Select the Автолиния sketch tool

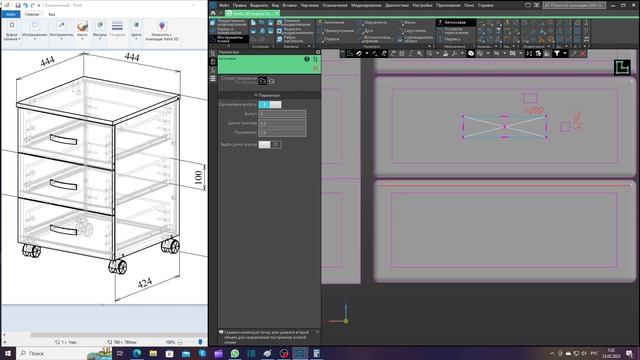[x=331, y=22]
